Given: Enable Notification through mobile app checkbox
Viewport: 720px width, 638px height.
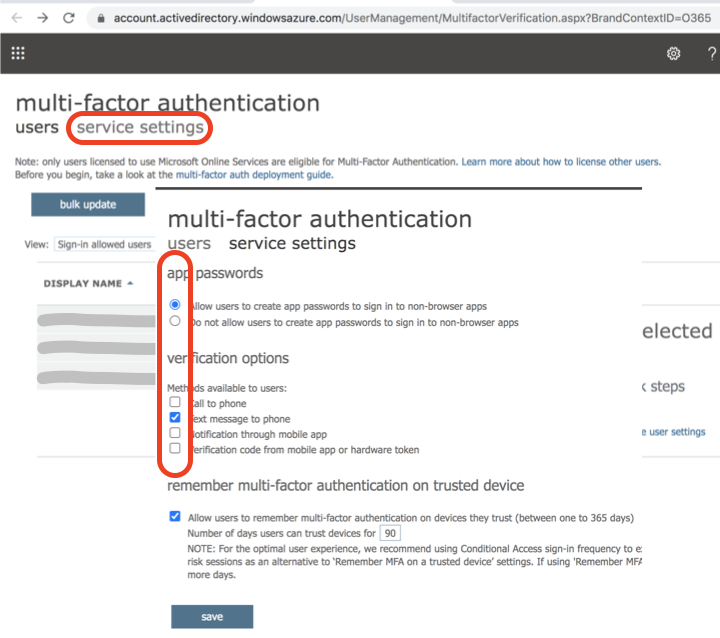Looking at the screenshot, I should (175, 433).
